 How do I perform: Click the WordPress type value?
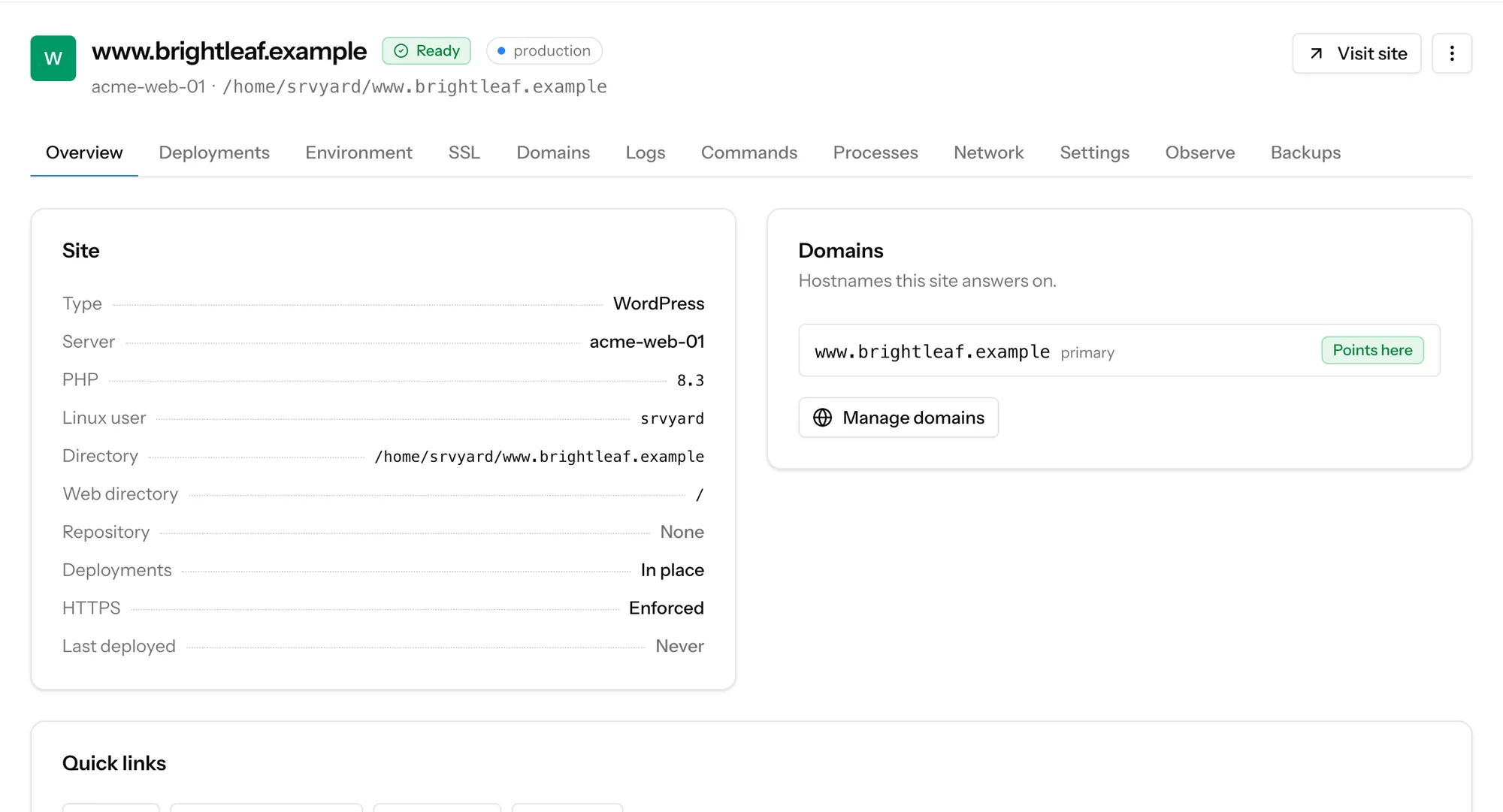click(658, 303)
